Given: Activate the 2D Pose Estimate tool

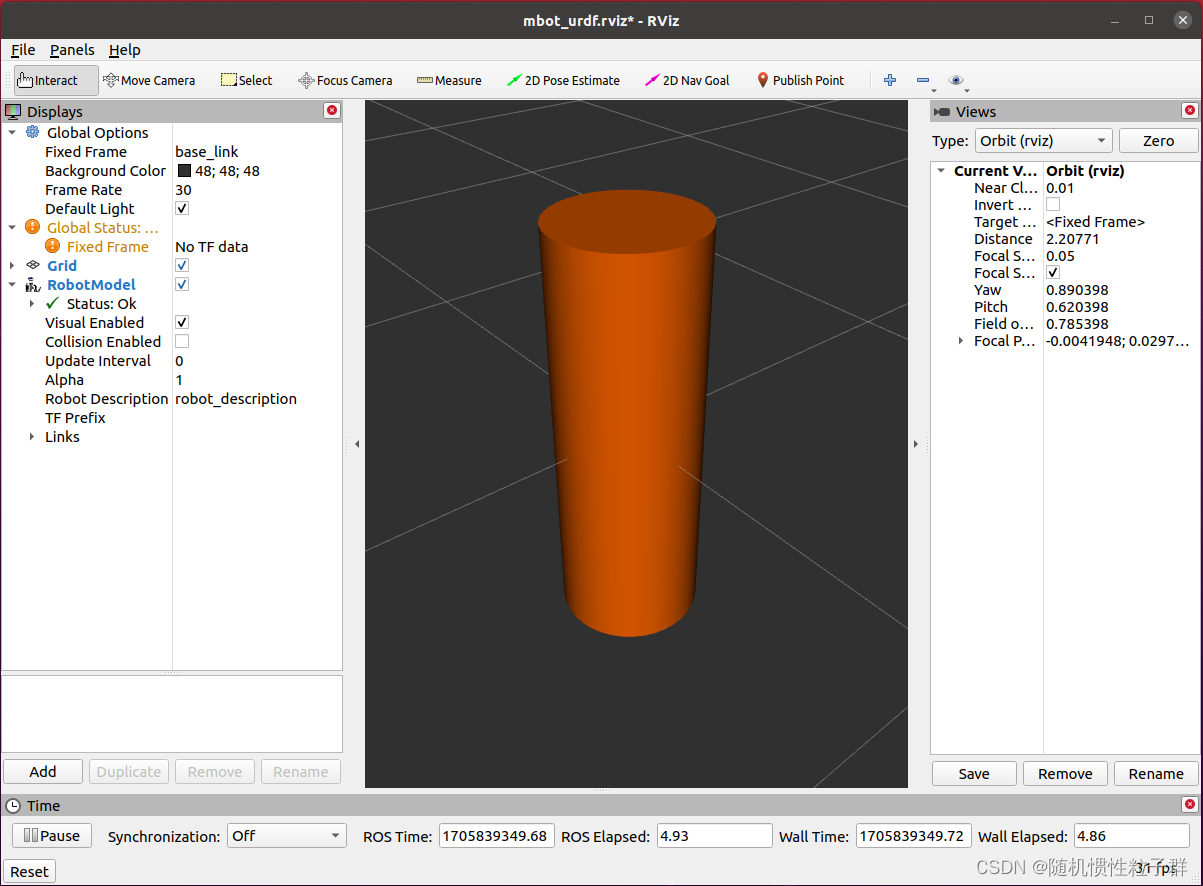Looking at the screenshot, I should (x=563, y=80).
